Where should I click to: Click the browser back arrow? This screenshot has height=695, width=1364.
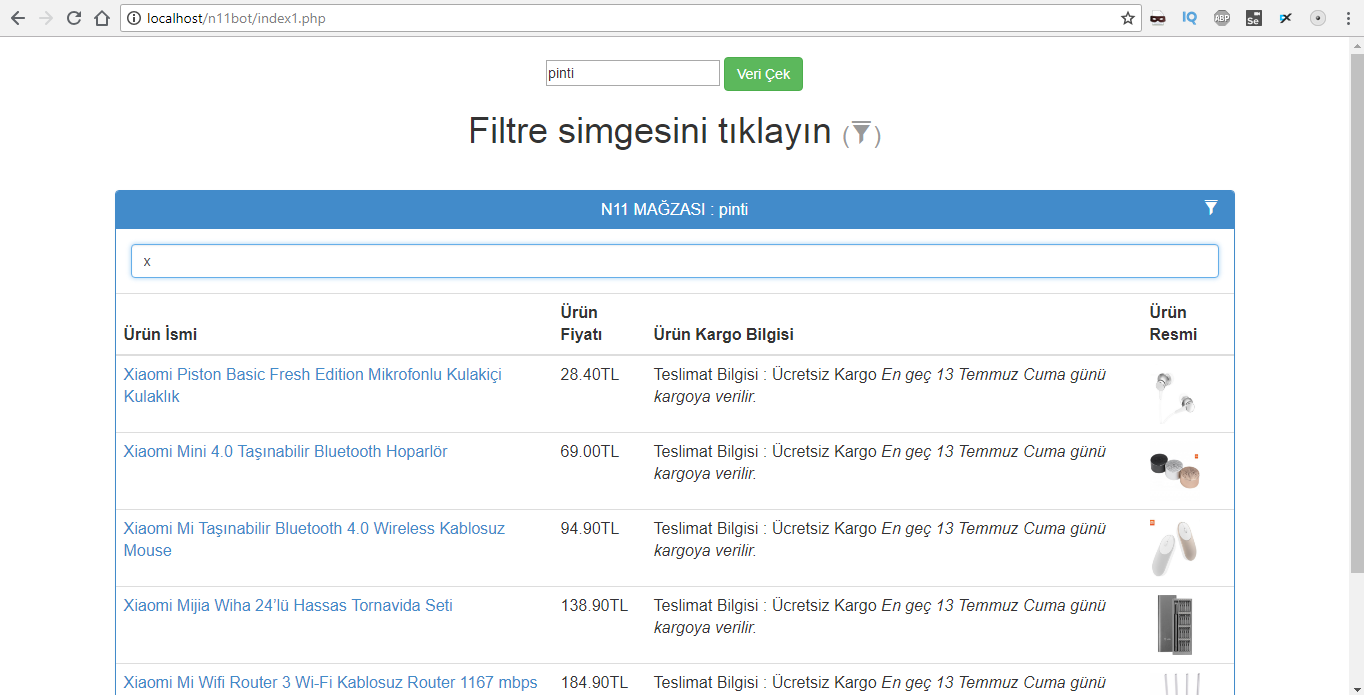[18, 18]
